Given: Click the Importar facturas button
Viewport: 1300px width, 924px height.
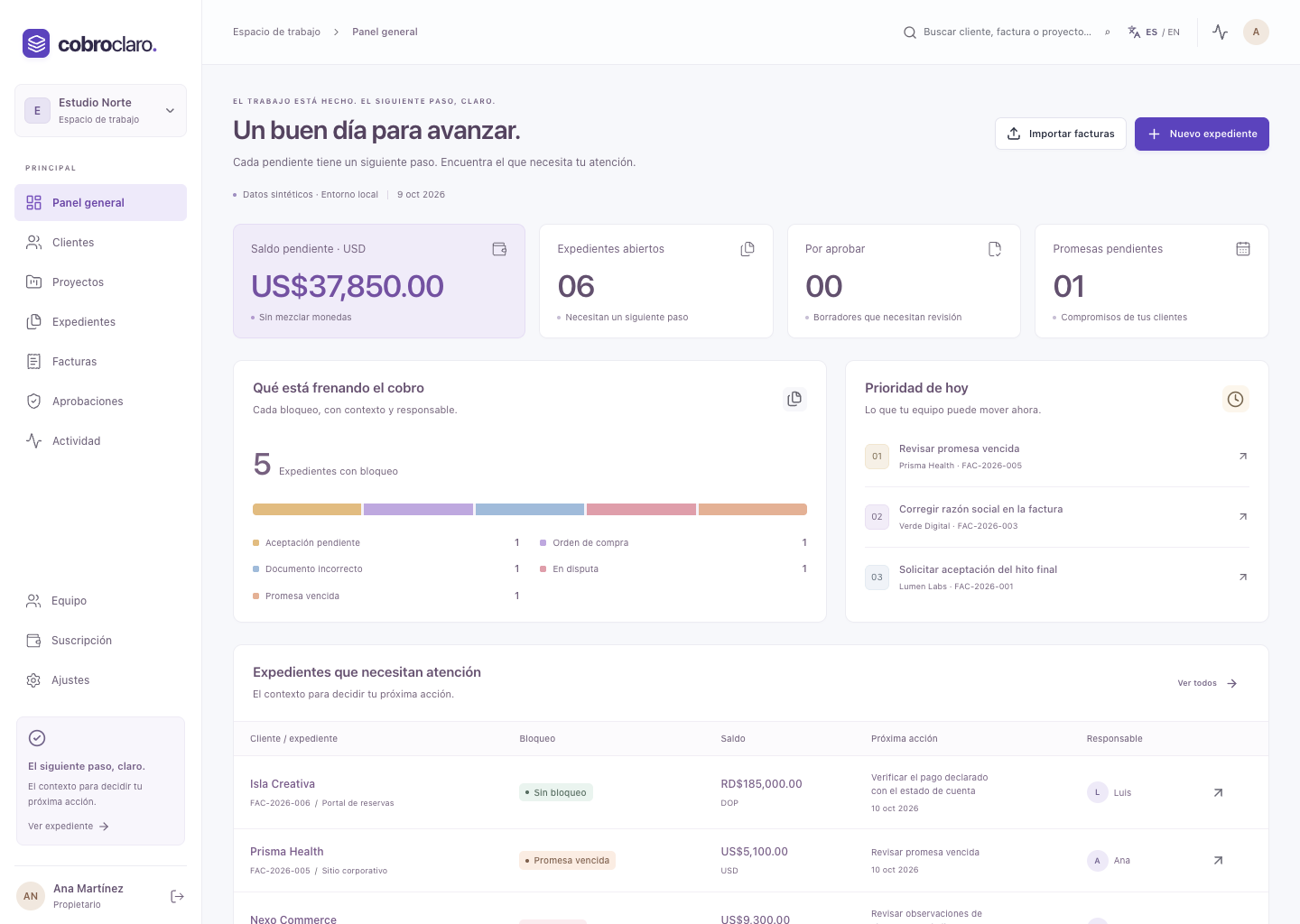Looking at the screenshot, I should [x=1061, y=134].
